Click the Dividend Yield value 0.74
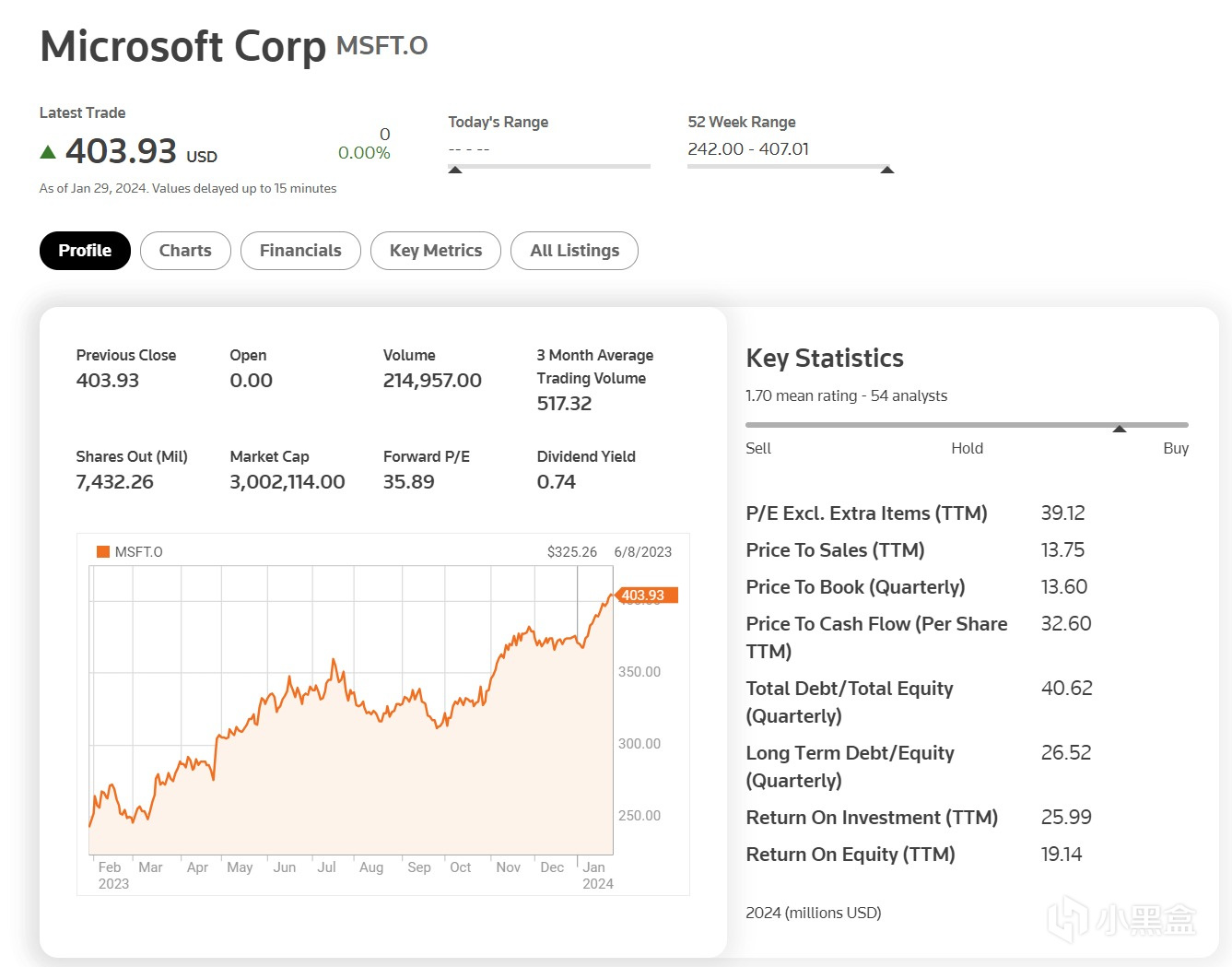 click(557, 482)
